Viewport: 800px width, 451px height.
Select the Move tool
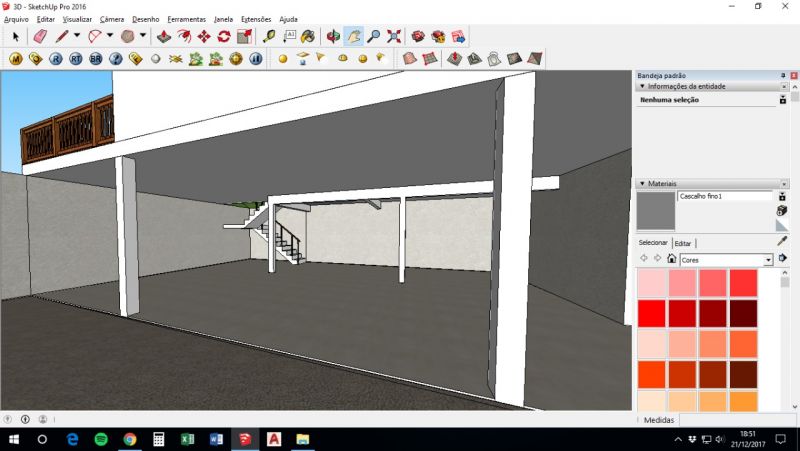tap(204, 36)
